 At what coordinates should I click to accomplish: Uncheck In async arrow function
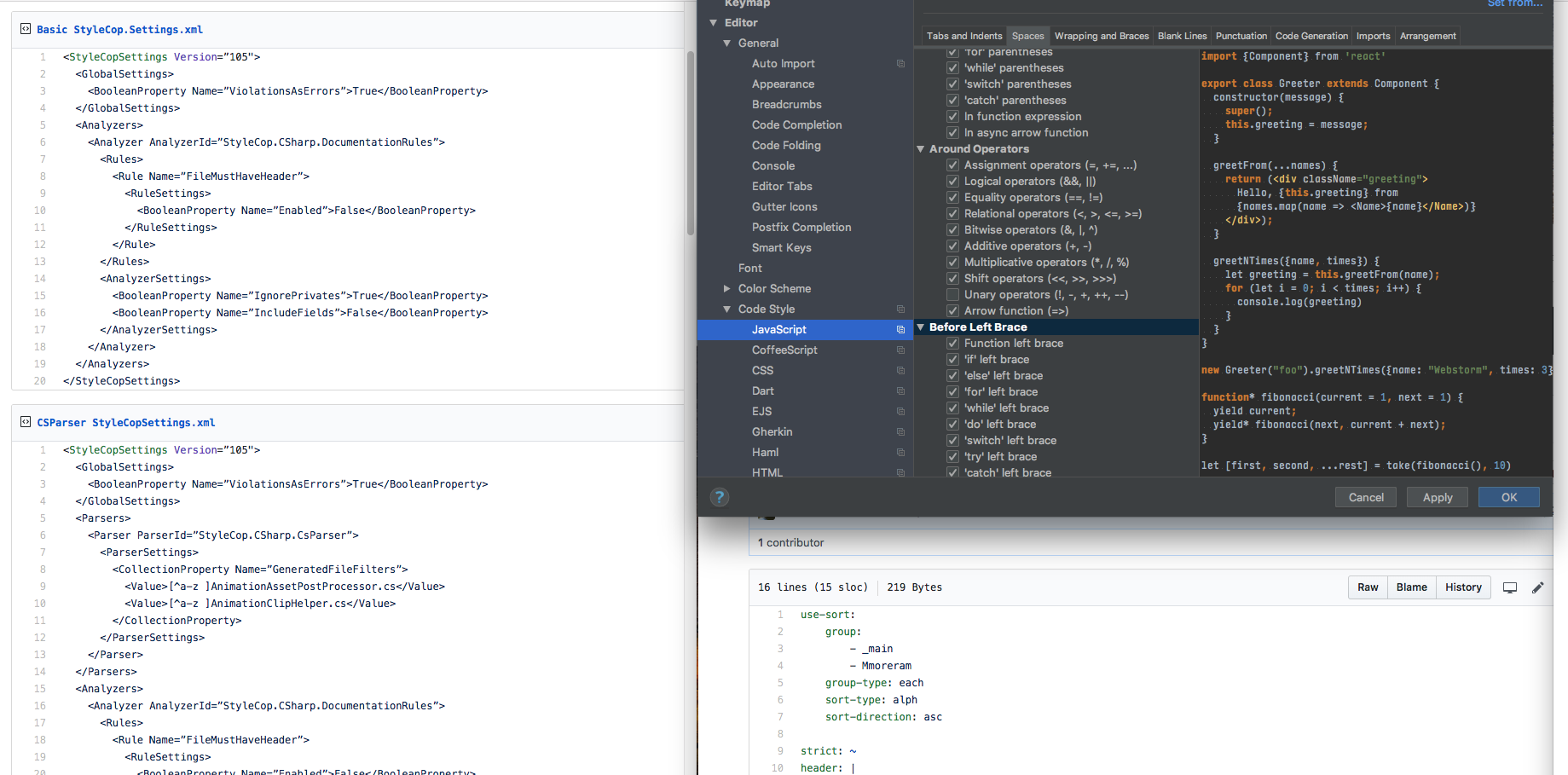[x=953, y=133]
